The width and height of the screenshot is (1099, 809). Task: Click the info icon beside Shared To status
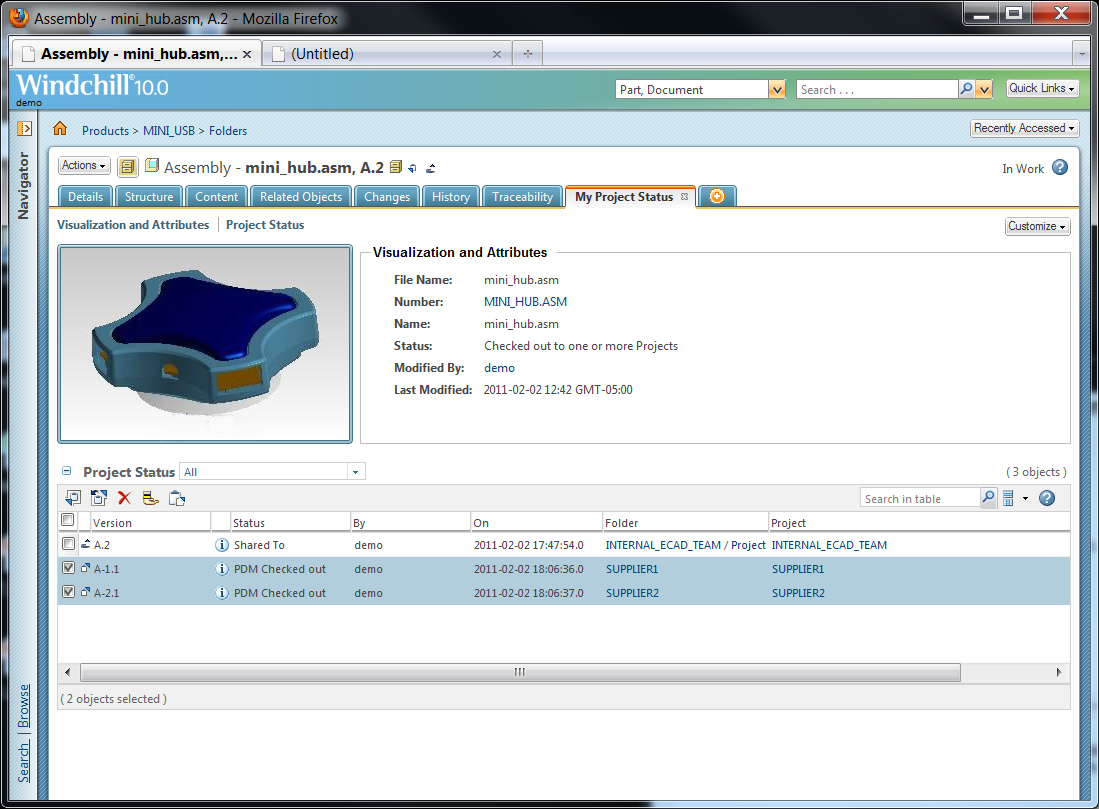coord(222,544)
